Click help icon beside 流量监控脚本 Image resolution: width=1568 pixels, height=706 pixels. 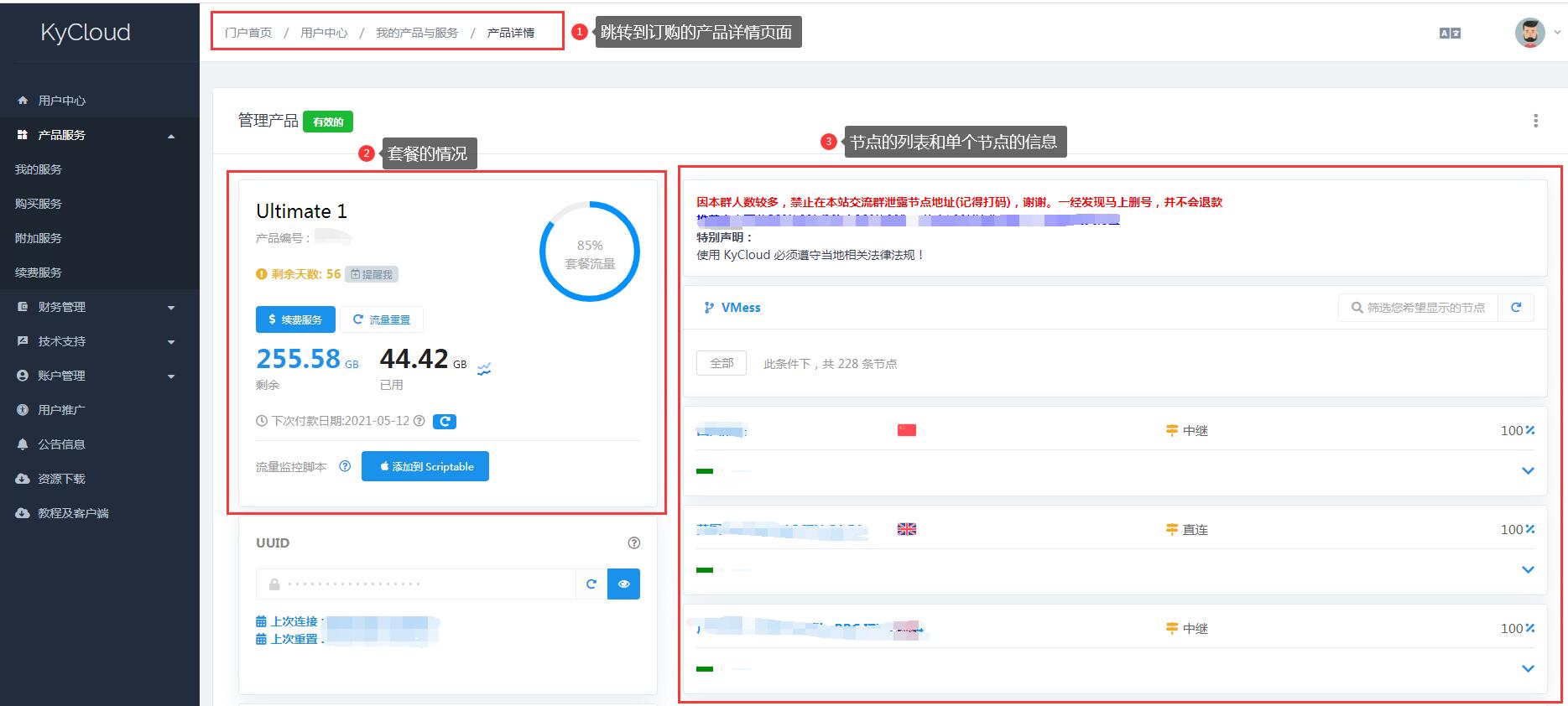coord(345,466)
